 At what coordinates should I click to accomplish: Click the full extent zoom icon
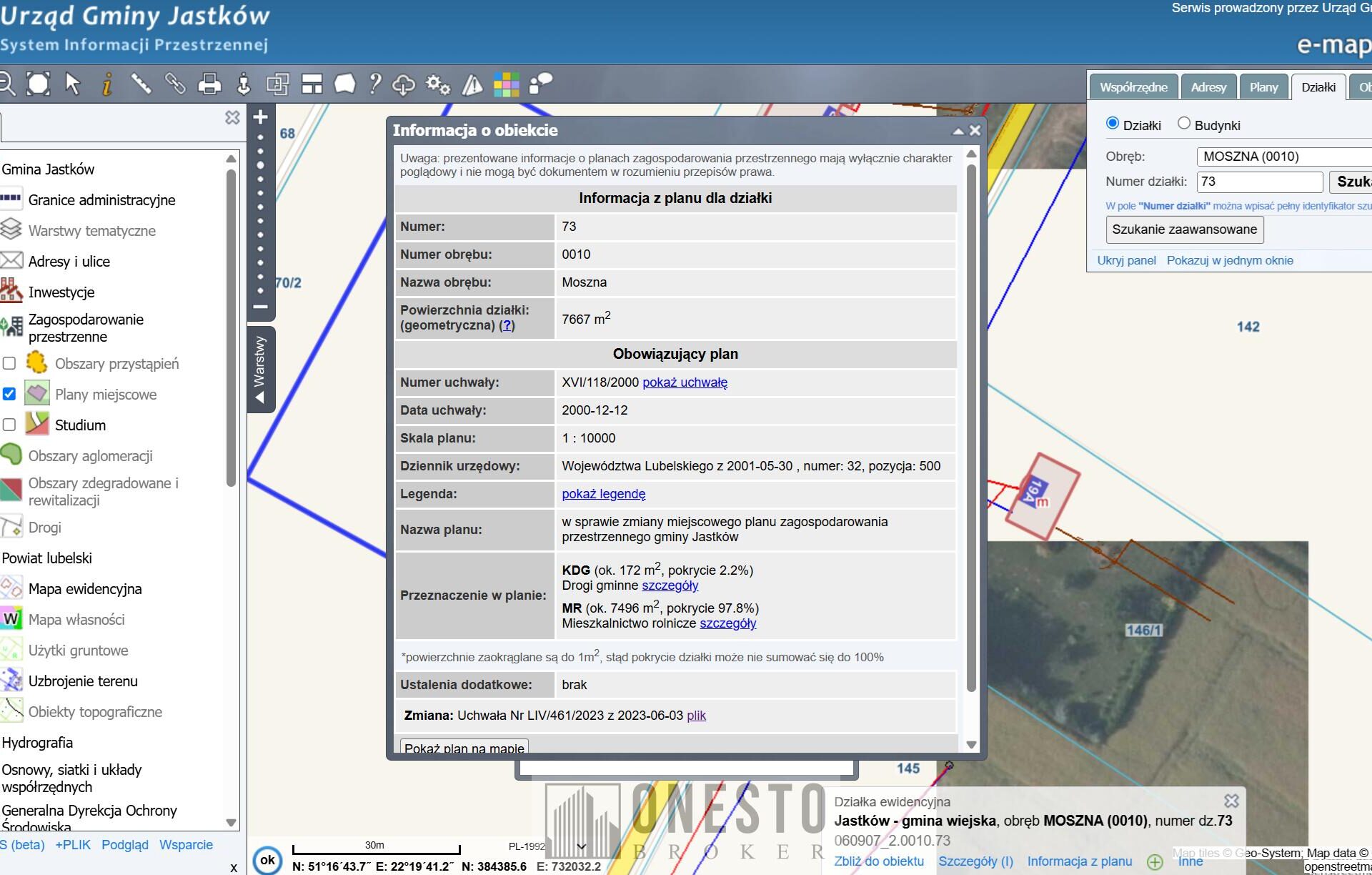(x=39, y=84)
